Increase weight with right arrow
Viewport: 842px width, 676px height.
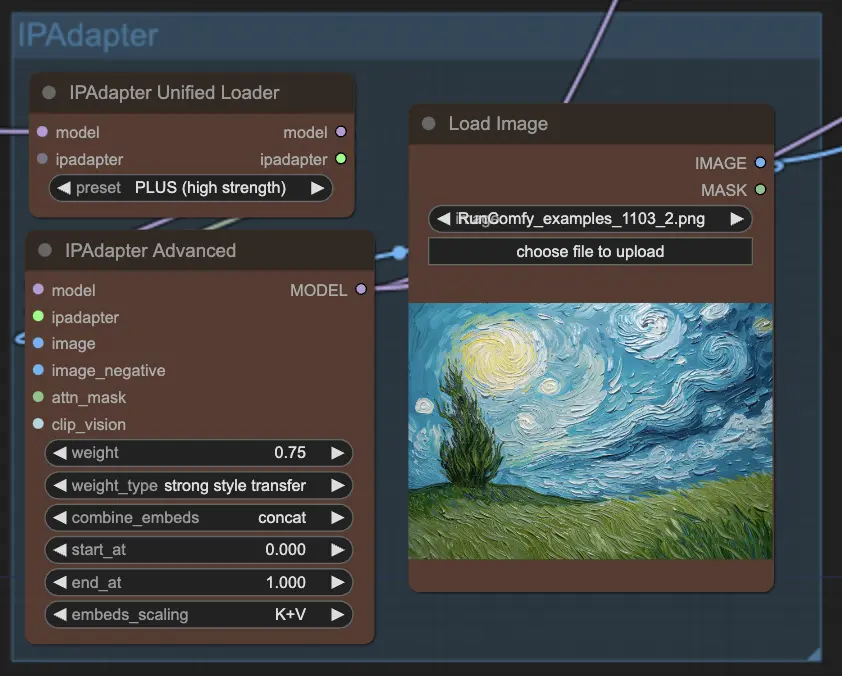[x=338, y=453]
